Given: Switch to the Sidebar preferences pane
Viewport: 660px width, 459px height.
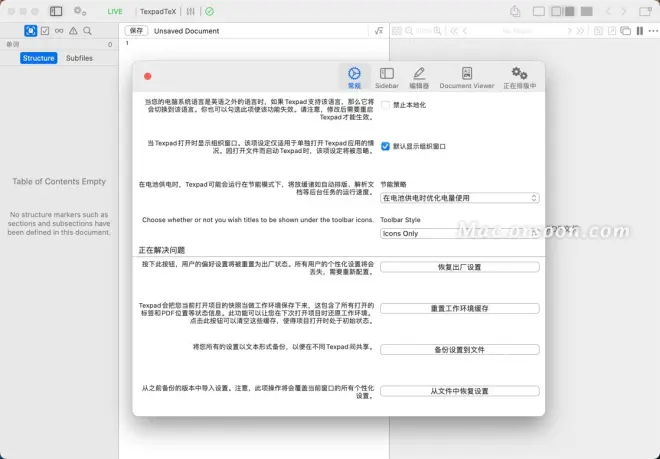Looking at the screenshot, I should (x=387, y=77).
